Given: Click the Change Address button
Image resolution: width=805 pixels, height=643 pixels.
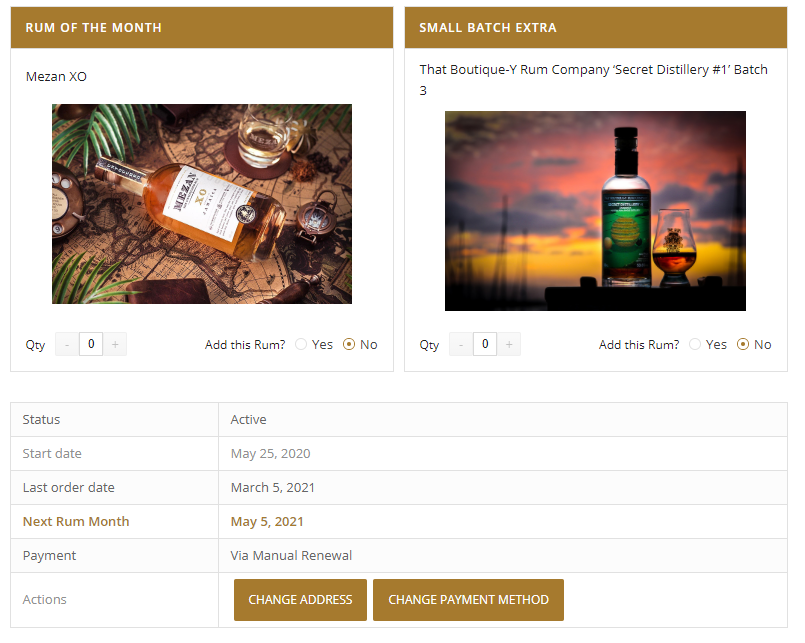Looking at the screenshot, I should 300,600.
